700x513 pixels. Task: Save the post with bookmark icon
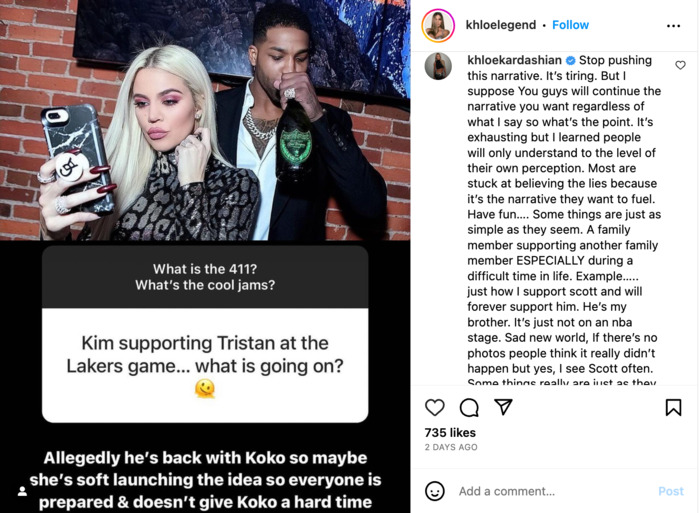tap(673, 407)
